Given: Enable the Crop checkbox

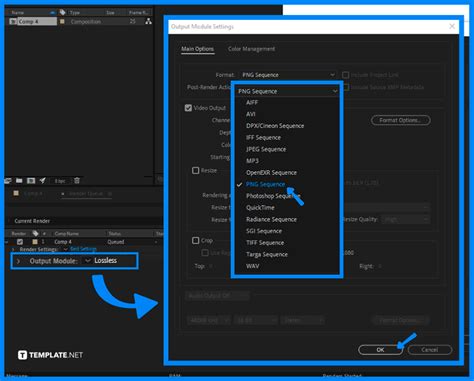Looking at the screenshot, I should [196, 240].
